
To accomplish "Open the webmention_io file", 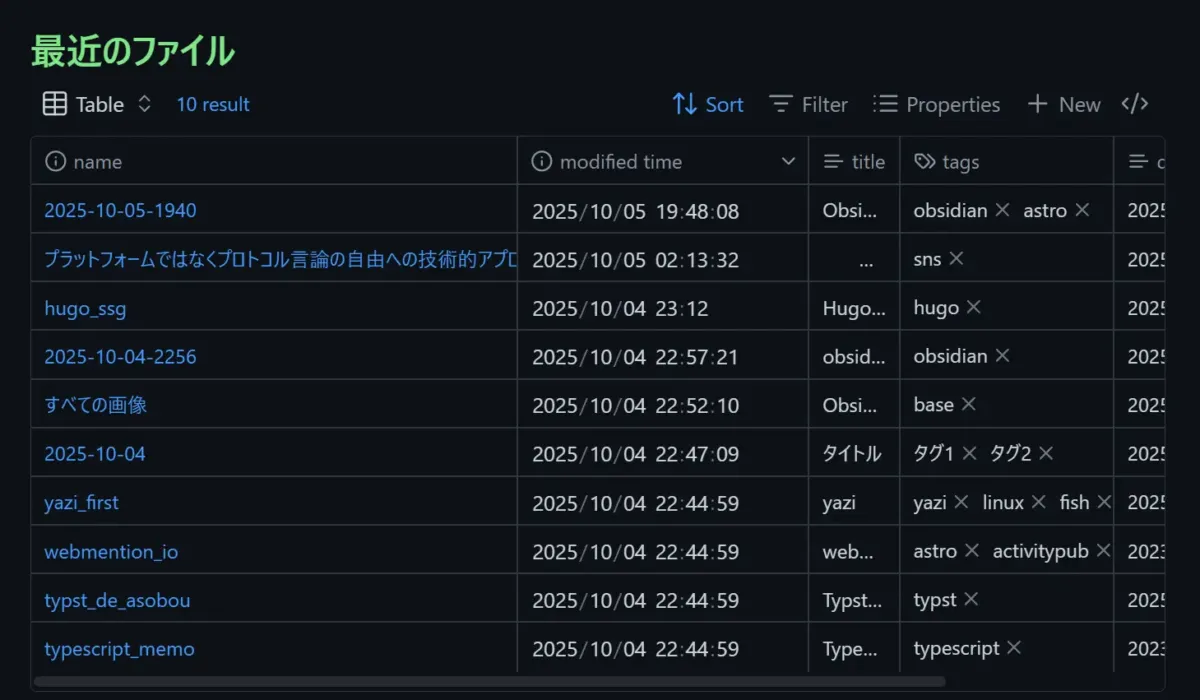I will 111,551.
